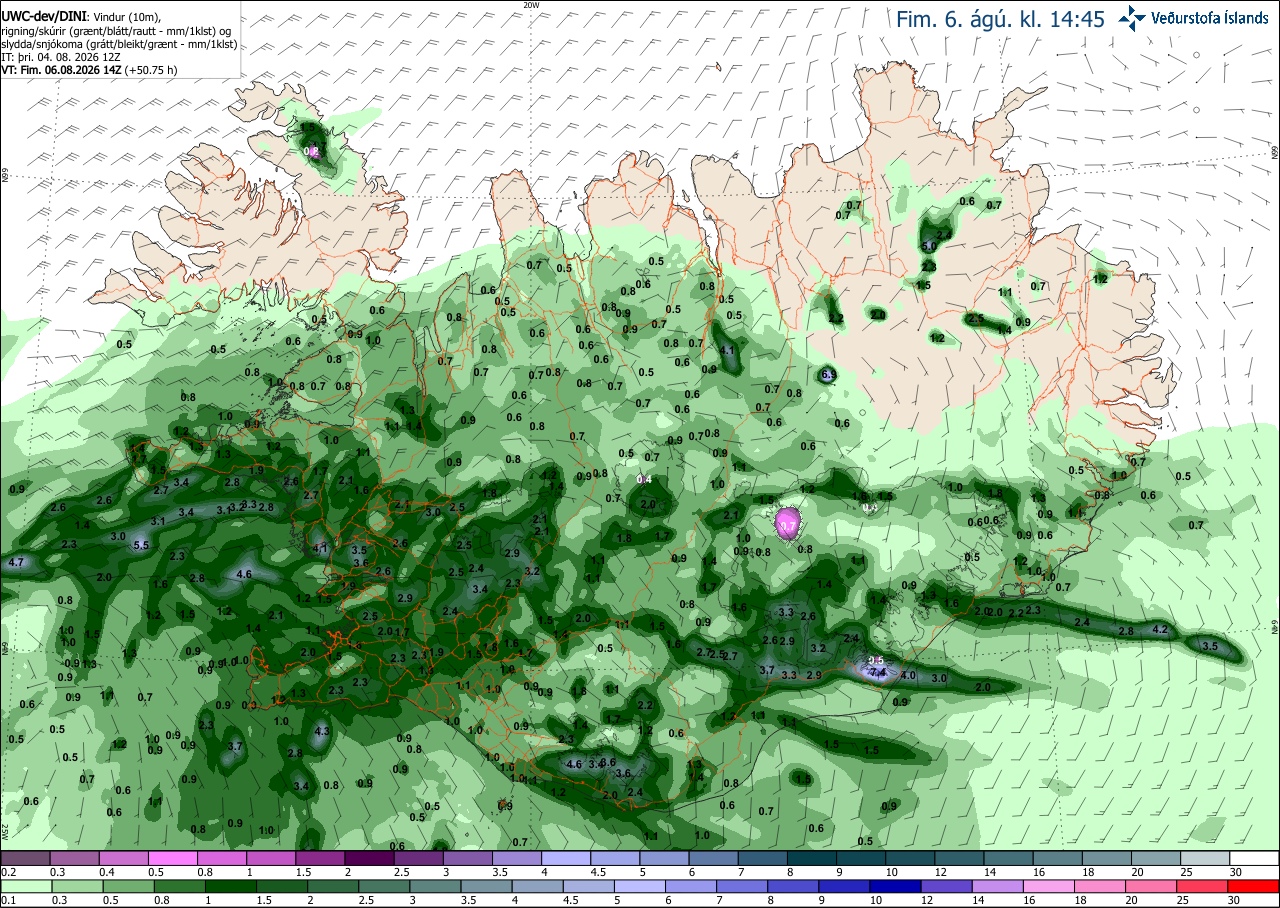Click the Veðurstofa Íslands name text
Screen dimensions: 1280x908
(x=1209, y=18)
